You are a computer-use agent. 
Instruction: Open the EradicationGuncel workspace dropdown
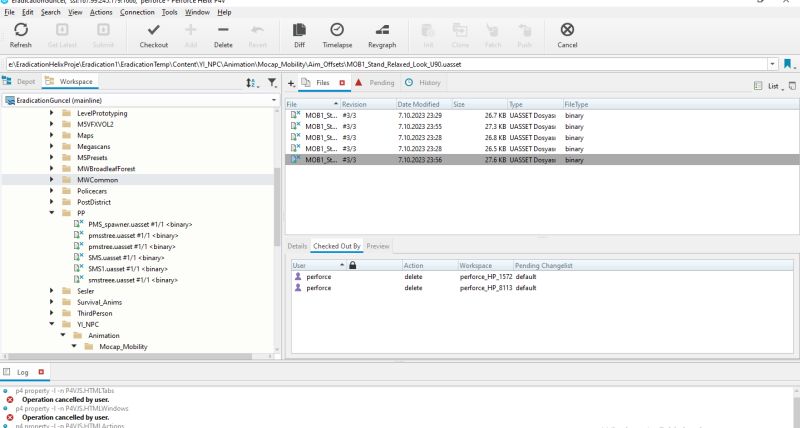(x=274, y=100)
